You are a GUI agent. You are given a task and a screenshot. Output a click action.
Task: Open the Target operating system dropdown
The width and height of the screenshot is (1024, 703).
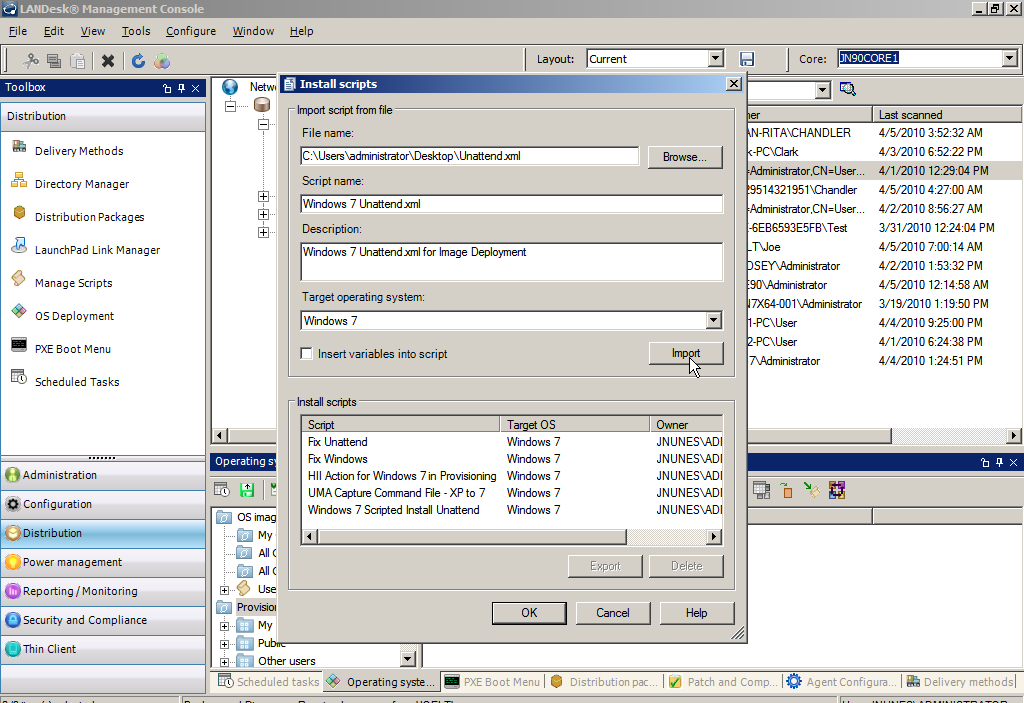pyautogui.click(x=713, y=321)
